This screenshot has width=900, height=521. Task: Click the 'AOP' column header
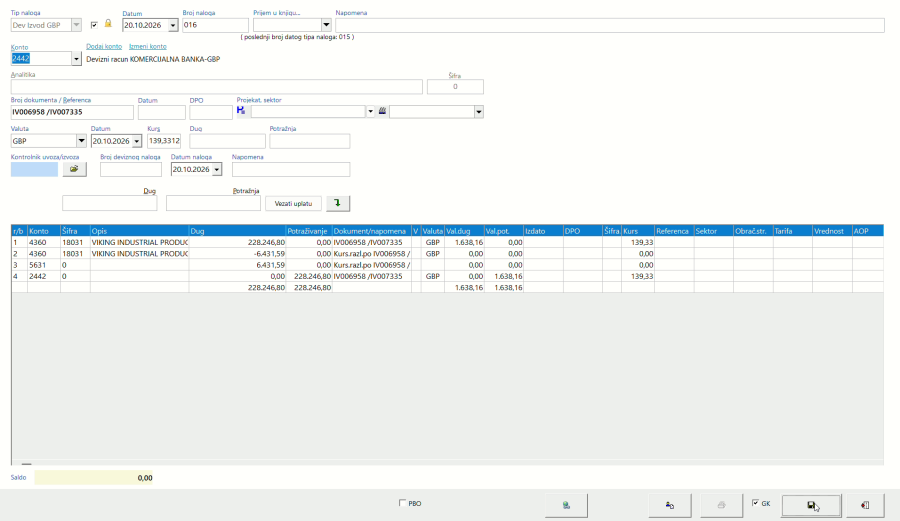coord(867,231)
